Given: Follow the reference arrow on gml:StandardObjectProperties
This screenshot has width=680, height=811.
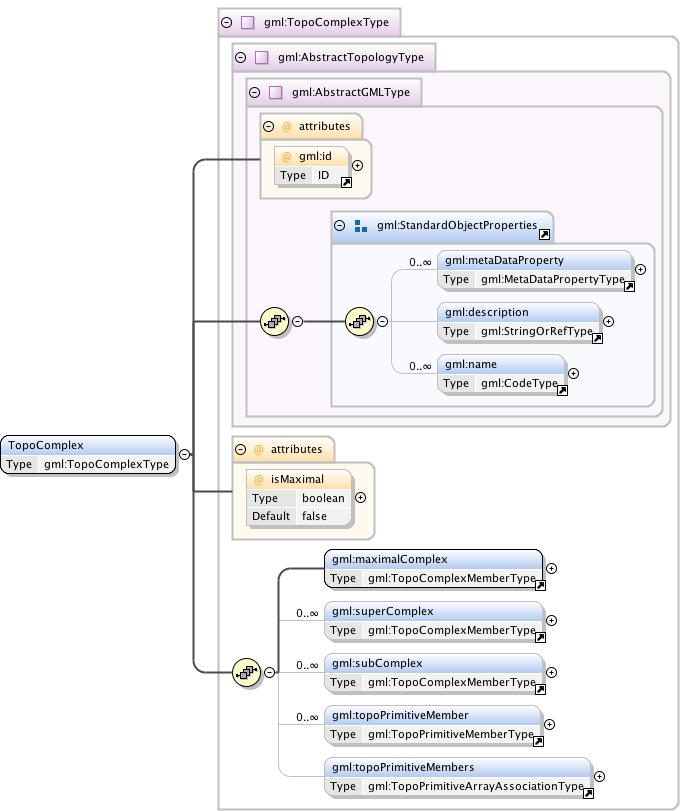Looking at the screenshot, I should tap(545, 235).
